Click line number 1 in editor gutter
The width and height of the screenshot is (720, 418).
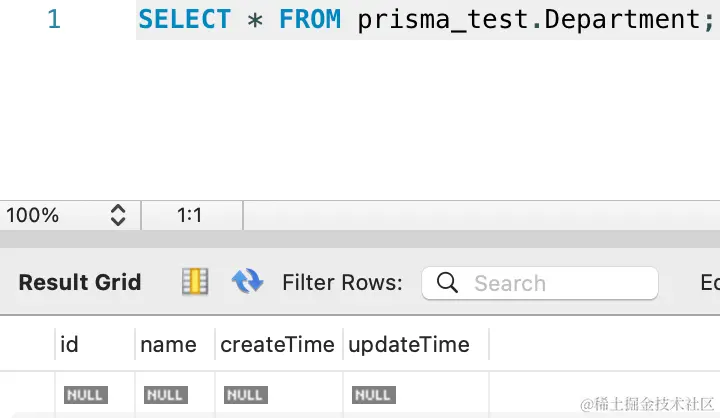click(x=54, y=19)
